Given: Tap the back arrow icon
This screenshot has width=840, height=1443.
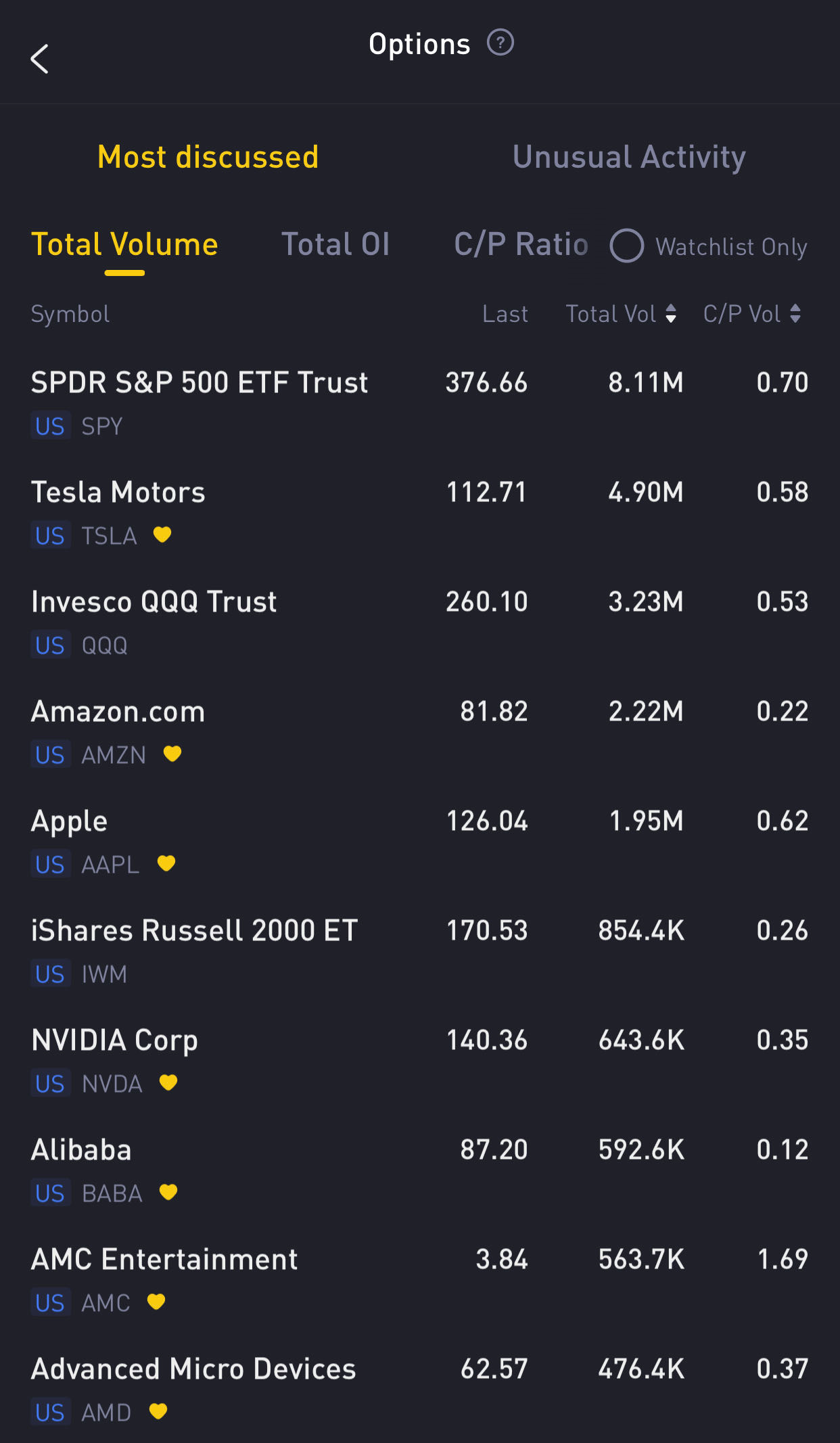Looking at the screenshot, I should pos(40,60).
